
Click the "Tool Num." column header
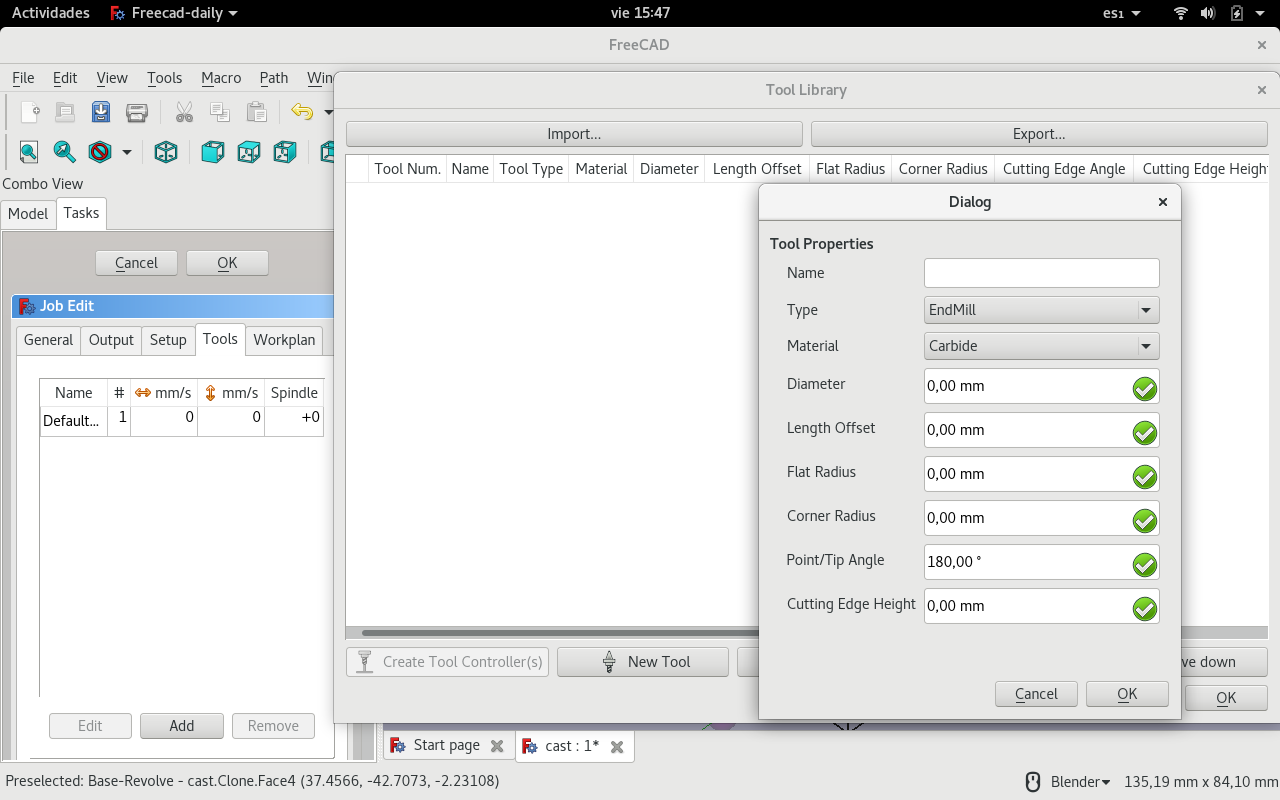(x=408, y=169)
